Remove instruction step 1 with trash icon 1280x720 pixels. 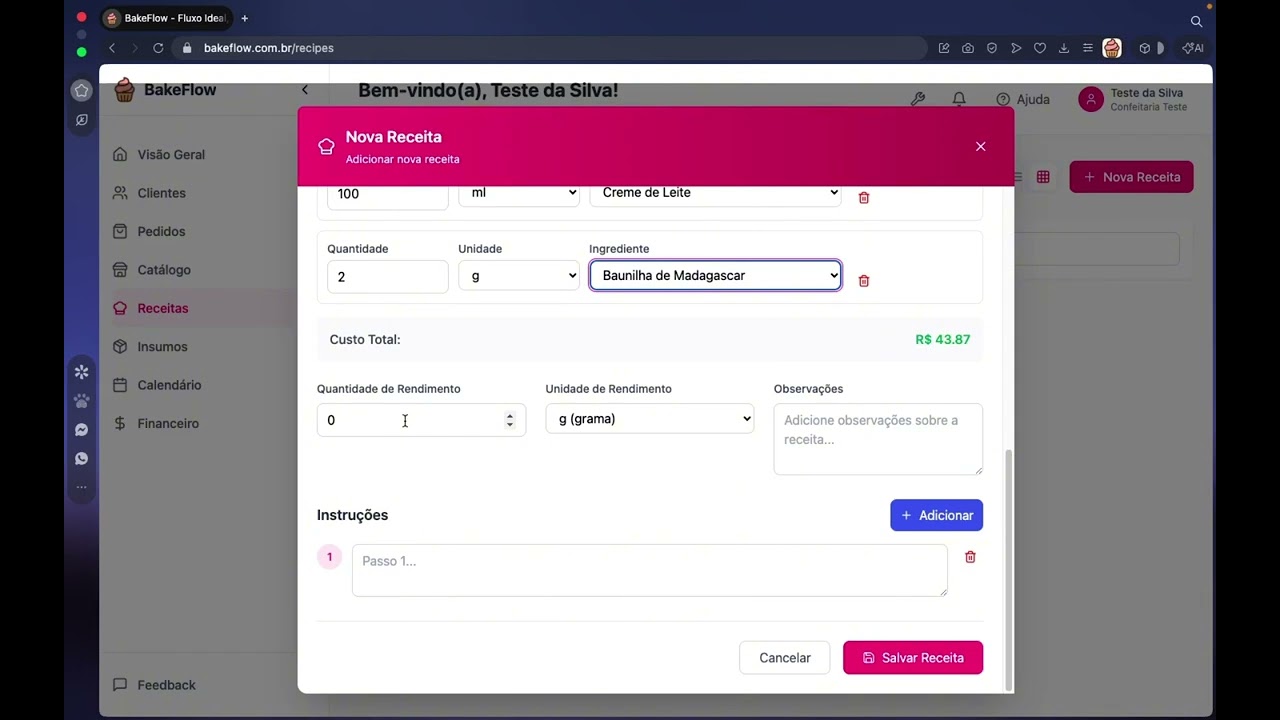pos(970,557)
